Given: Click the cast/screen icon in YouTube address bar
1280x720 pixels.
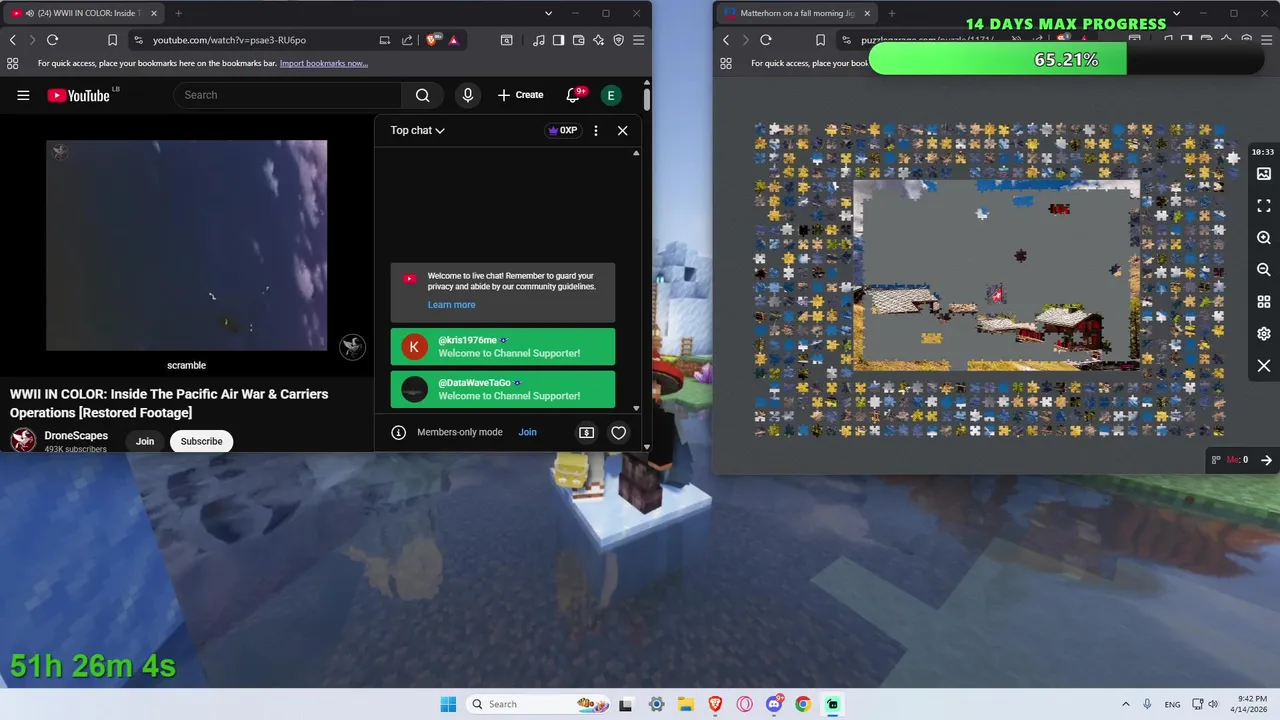Looking at the screenshot, I should (385, 40).
